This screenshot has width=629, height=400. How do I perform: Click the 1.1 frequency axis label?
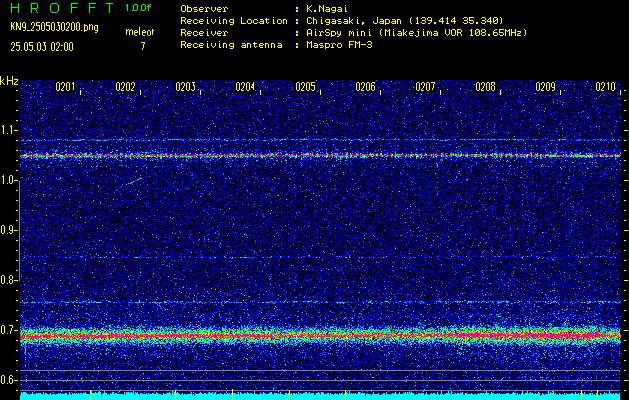(8, 130)
